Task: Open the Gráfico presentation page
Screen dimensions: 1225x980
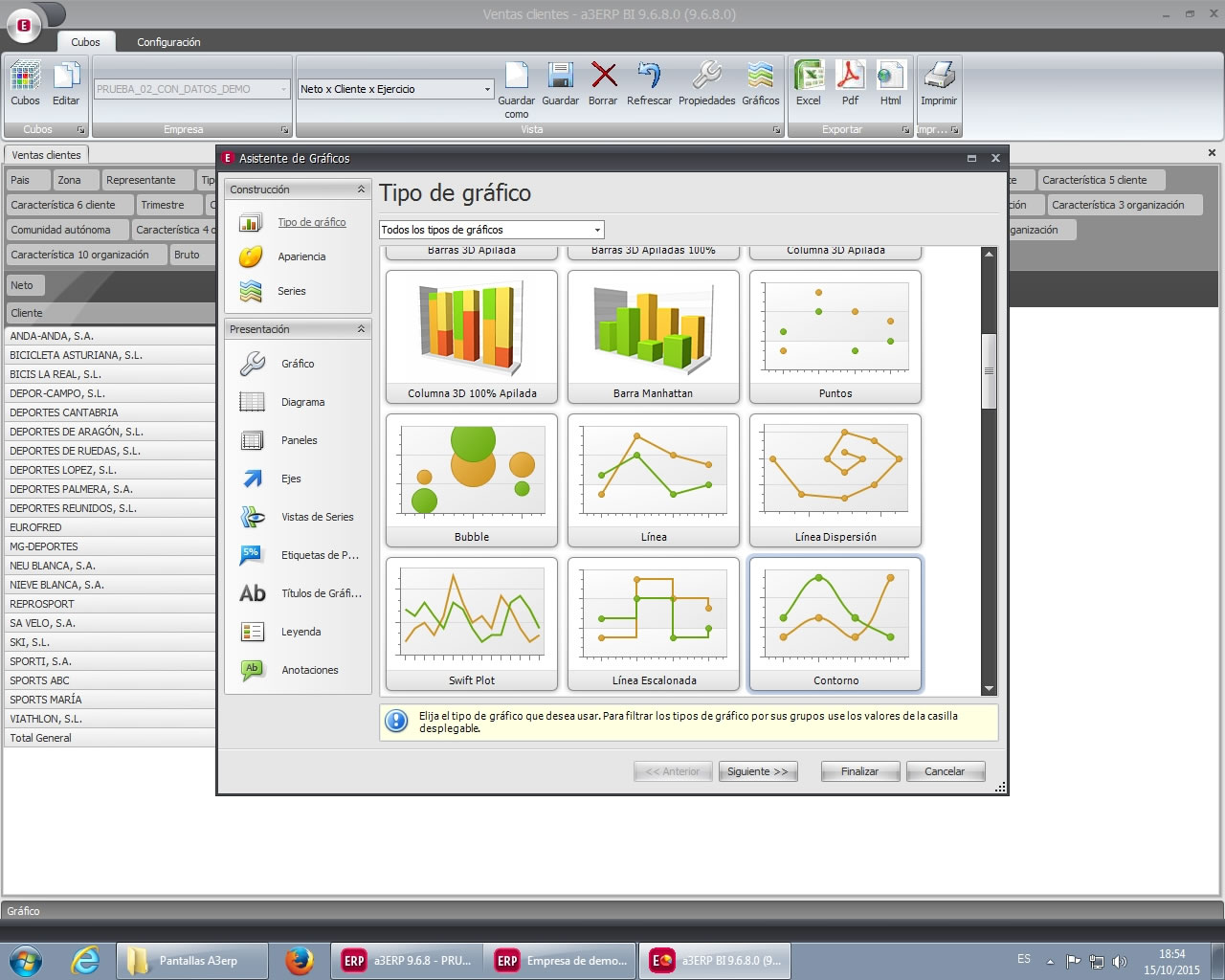Action: click(x=298, y=364)
